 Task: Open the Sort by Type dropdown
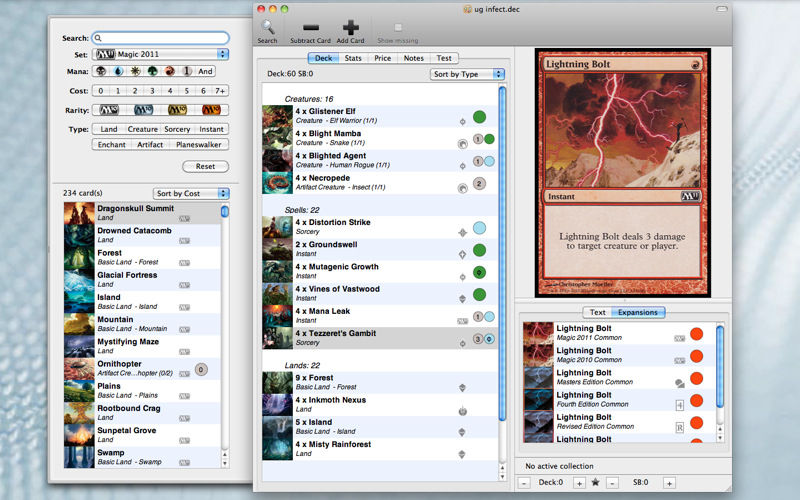click(467, 74)
